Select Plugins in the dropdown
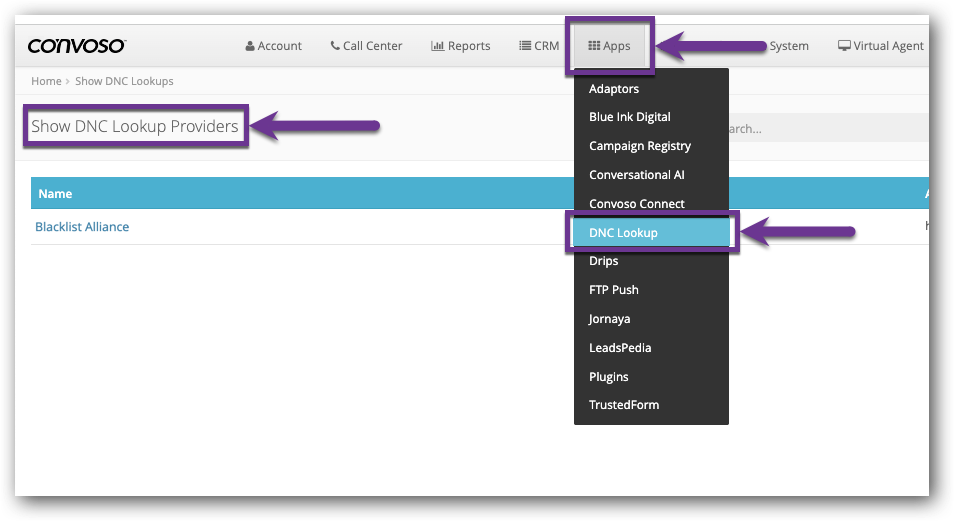954x521 pixels. (x=651, y=377)
